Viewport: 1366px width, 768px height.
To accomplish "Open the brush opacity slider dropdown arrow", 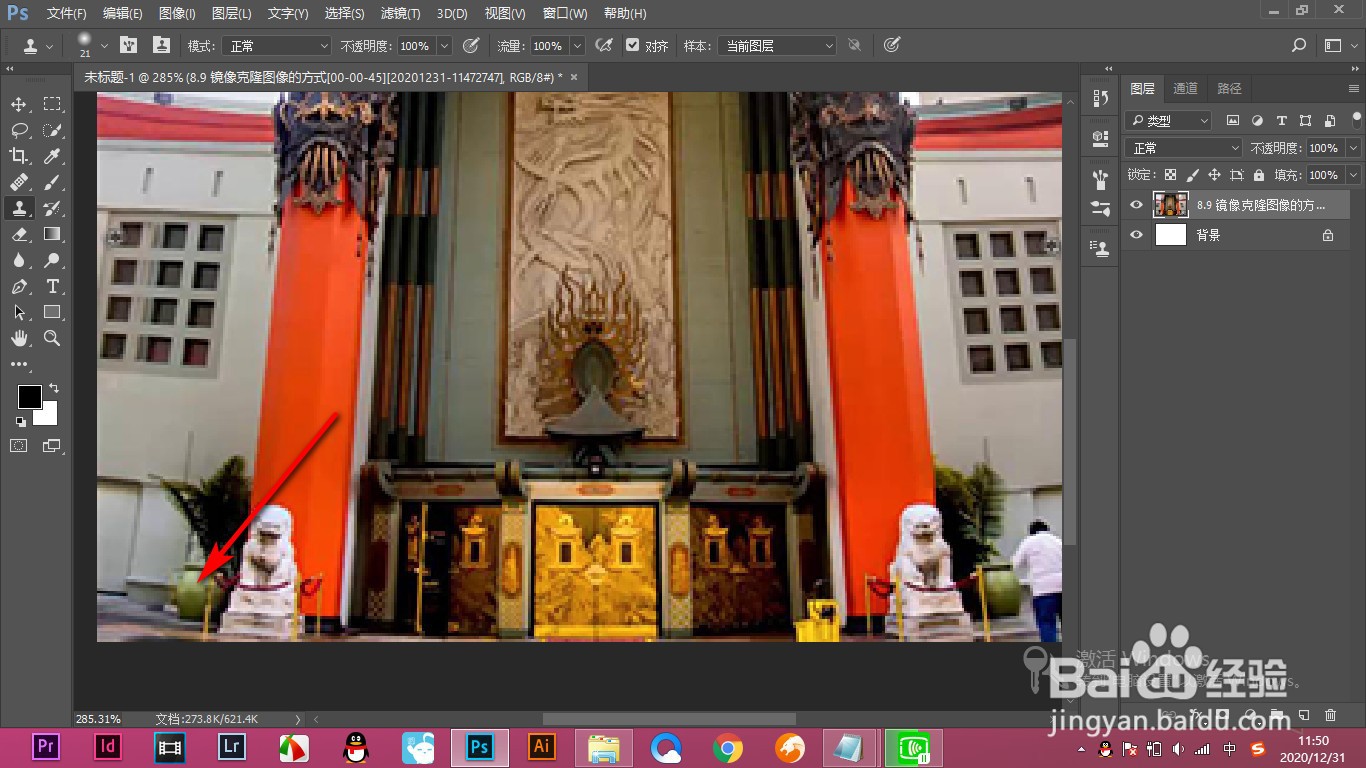I will click(x=445, y=46).
